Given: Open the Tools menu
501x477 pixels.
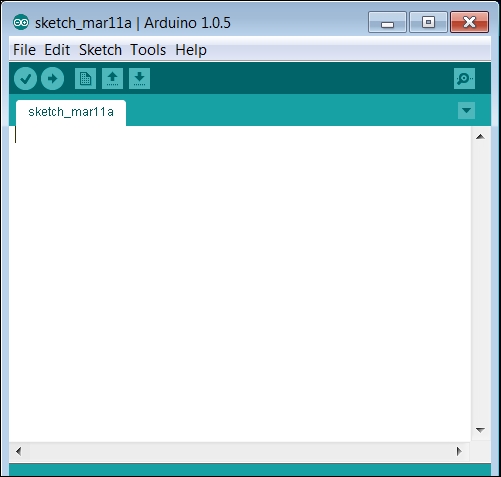Looking at the screenshot, I should click(x=148, y=50).
